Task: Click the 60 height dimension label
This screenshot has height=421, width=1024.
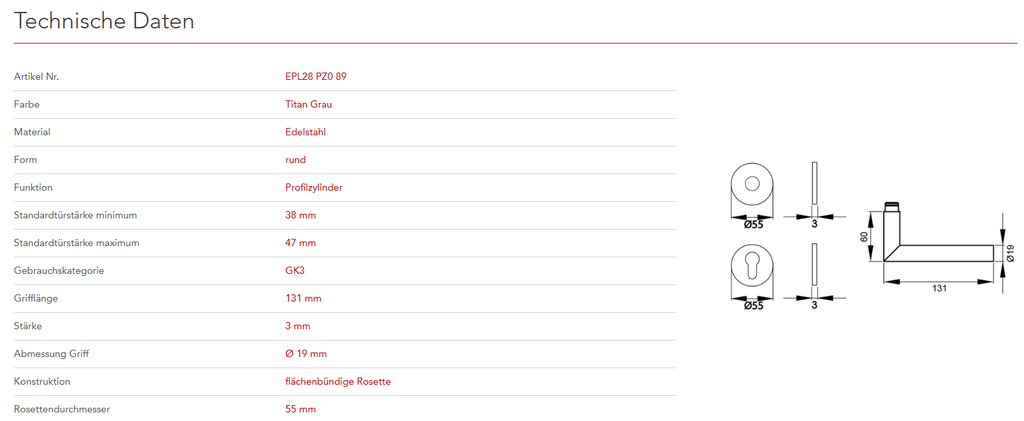Action: point(864,238)
